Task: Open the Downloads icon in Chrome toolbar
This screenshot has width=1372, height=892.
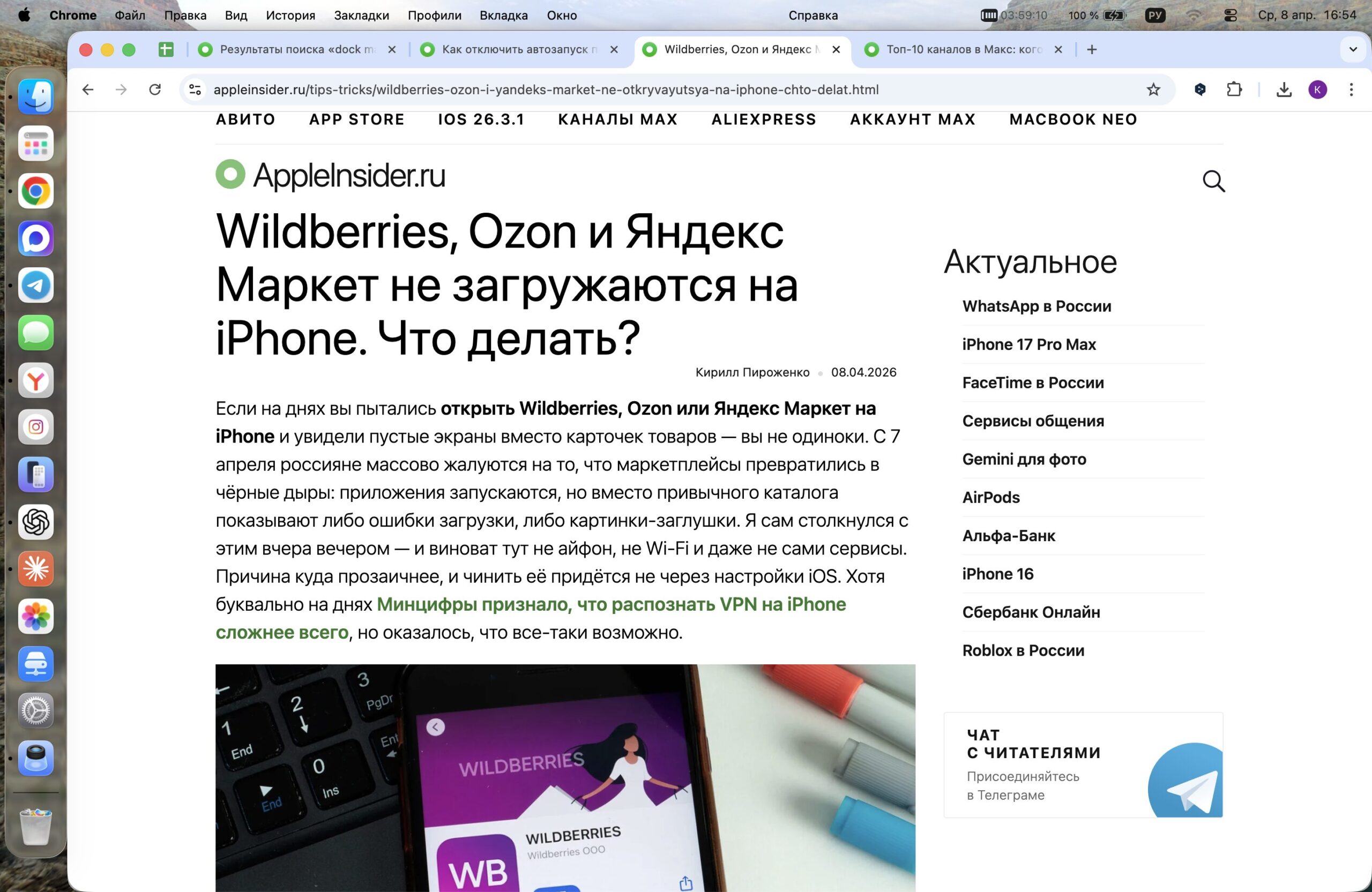Action: [1285, 89]
